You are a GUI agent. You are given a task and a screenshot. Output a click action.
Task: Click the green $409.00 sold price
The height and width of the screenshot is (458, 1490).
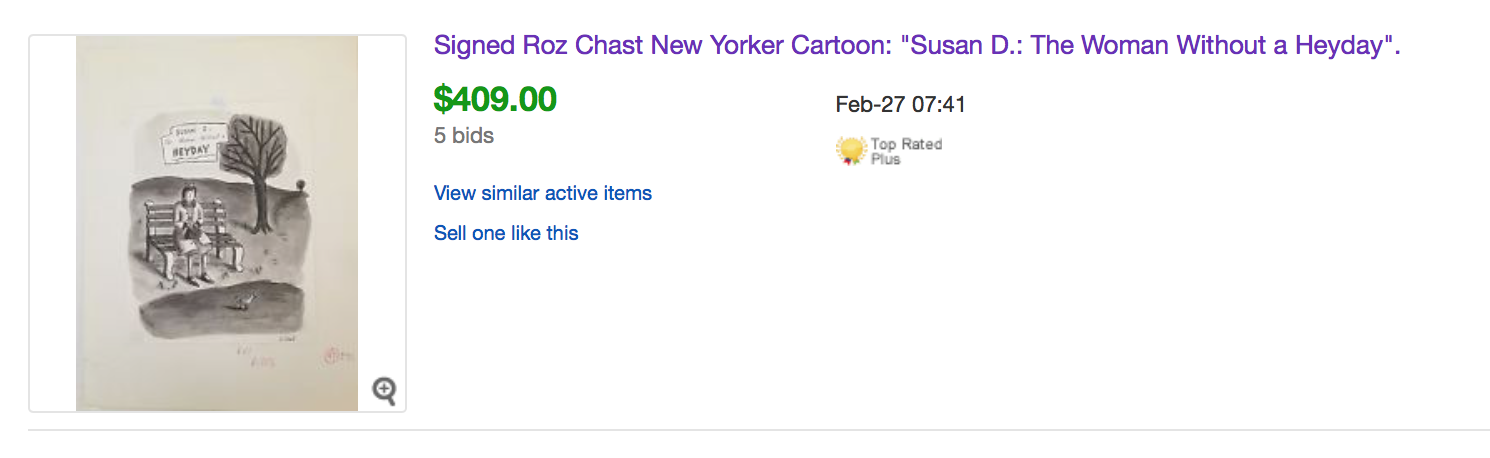[495, 99]
